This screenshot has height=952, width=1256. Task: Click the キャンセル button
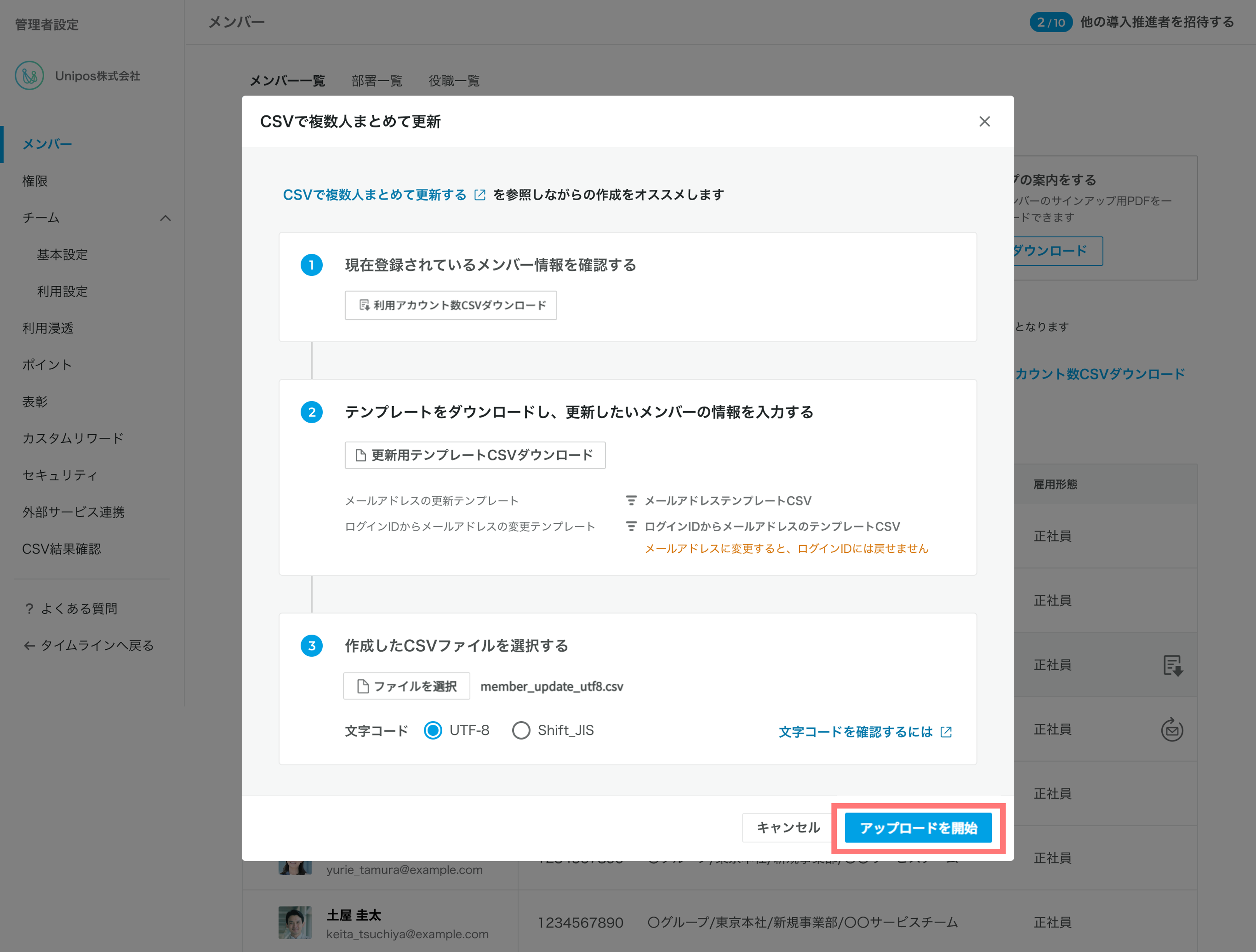[x=788, y=828]
